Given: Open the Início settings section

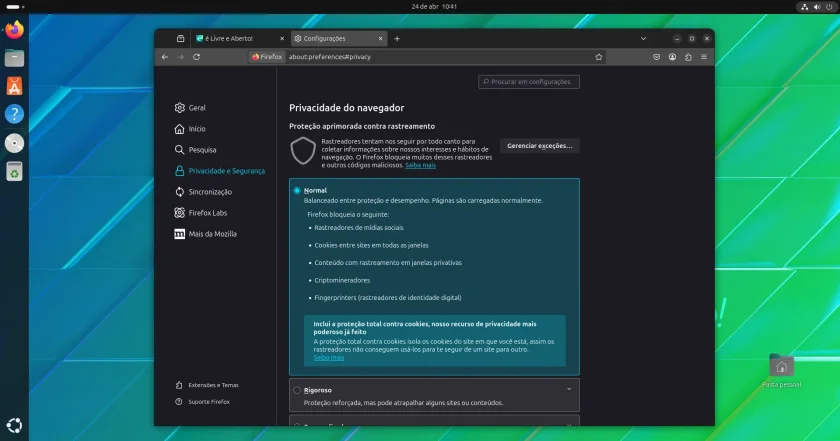Looking at the screenshot, I should 190,129.
